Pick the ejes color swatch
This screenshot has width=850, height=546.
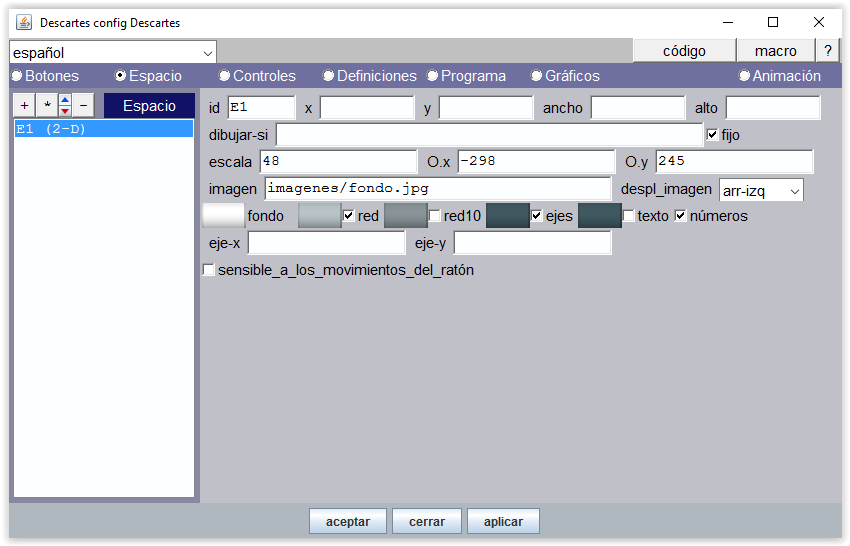507,216
